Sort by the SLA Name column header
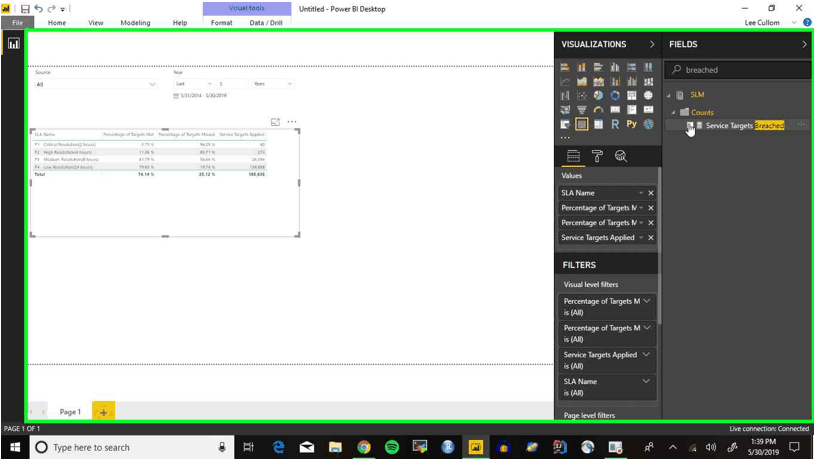Viewport: 818px width, 461px height. (x=45, y=135)
